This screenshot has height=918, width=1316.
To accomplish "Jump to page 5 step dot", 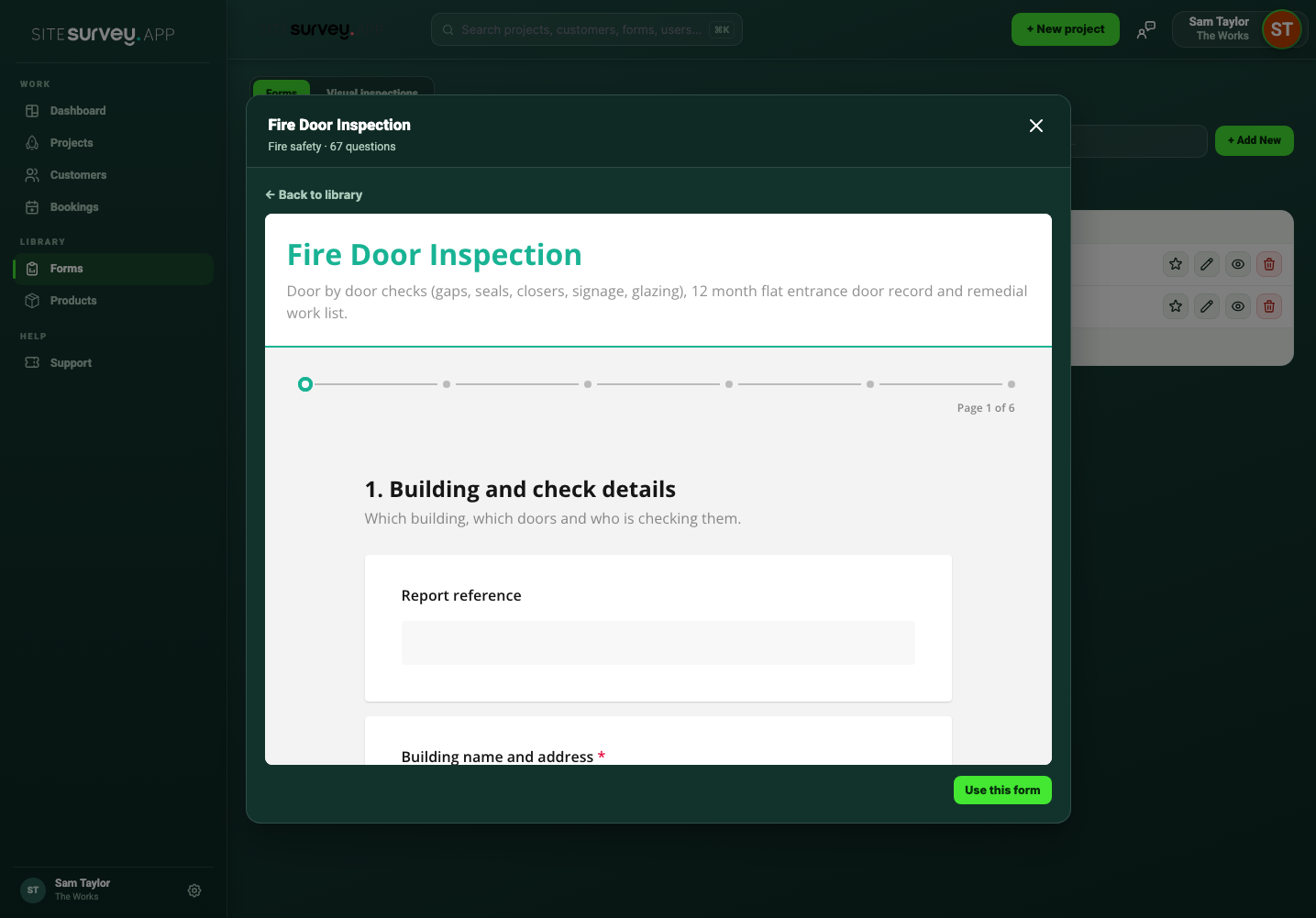I will [870, 384].
